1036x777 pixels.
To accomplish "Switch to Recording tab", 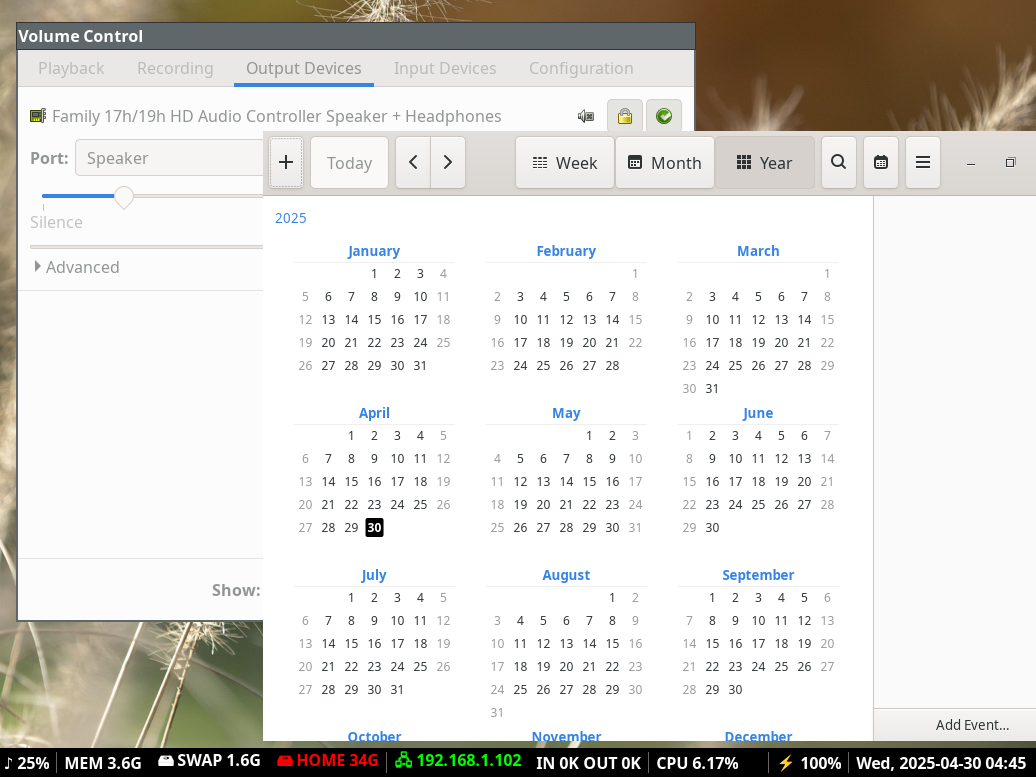I will (x=175, y=68).
